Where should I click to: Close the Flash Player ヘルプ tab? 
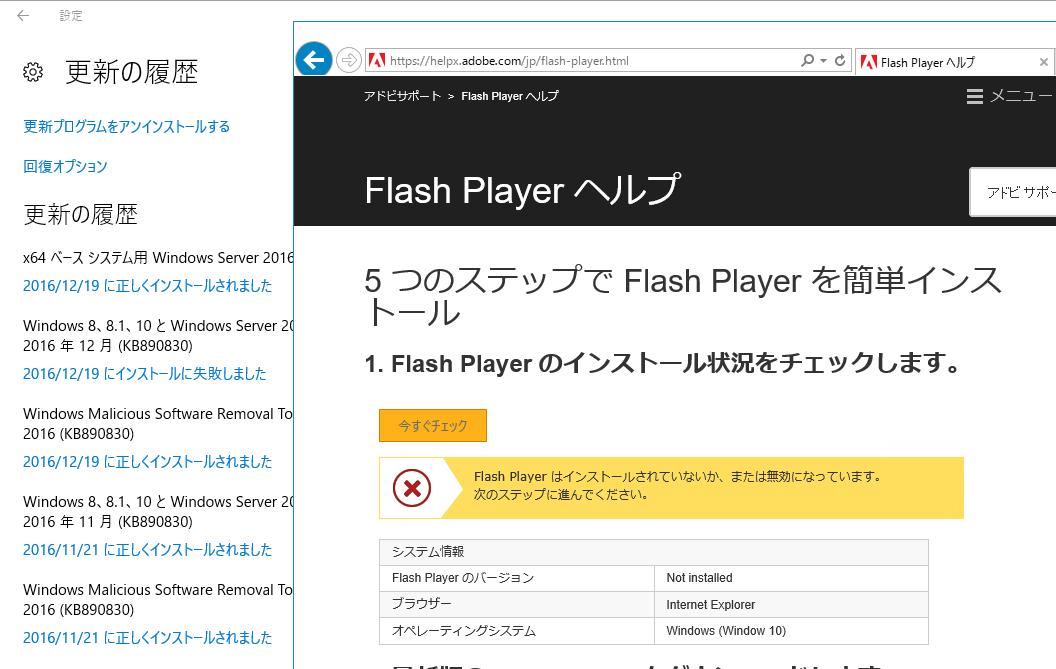(x=1044, y=62)
